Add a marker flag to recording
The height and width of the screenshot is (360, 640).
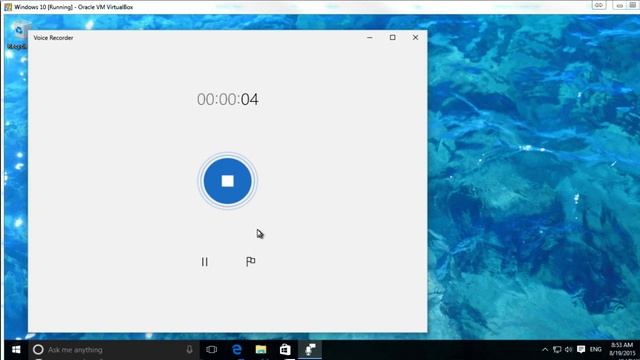[251, 261]
